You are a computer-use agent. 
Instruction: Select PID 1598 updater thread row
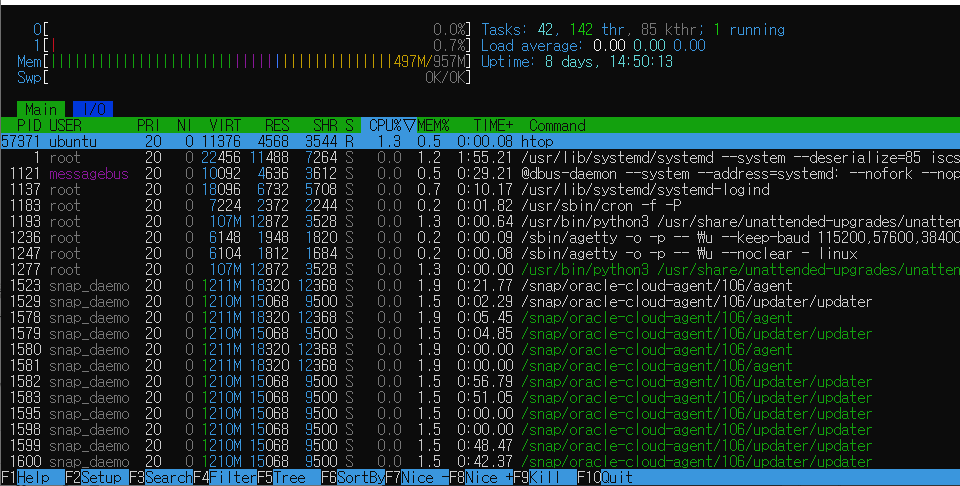[x=480, y=430]
